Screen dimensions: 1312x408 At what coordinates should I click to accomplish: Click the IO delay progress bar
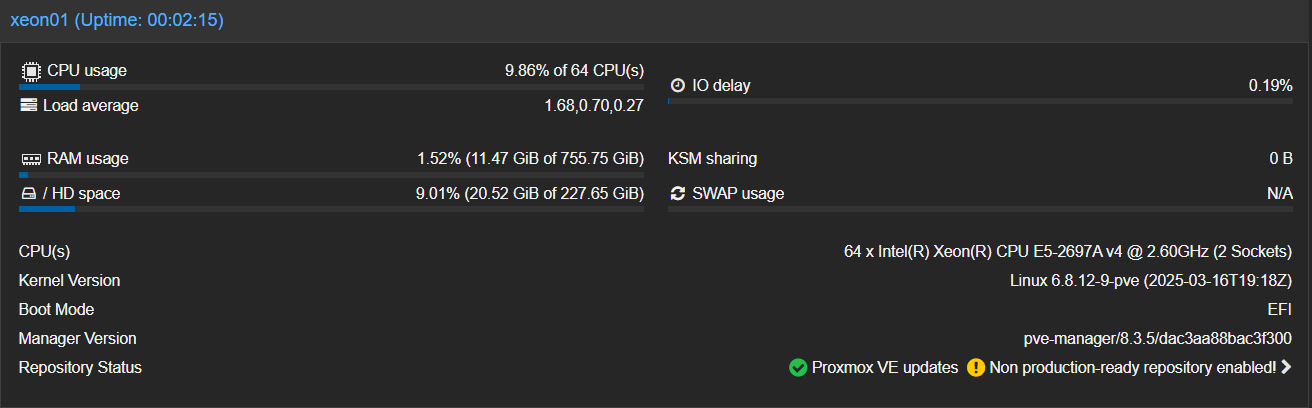(980, 101)
